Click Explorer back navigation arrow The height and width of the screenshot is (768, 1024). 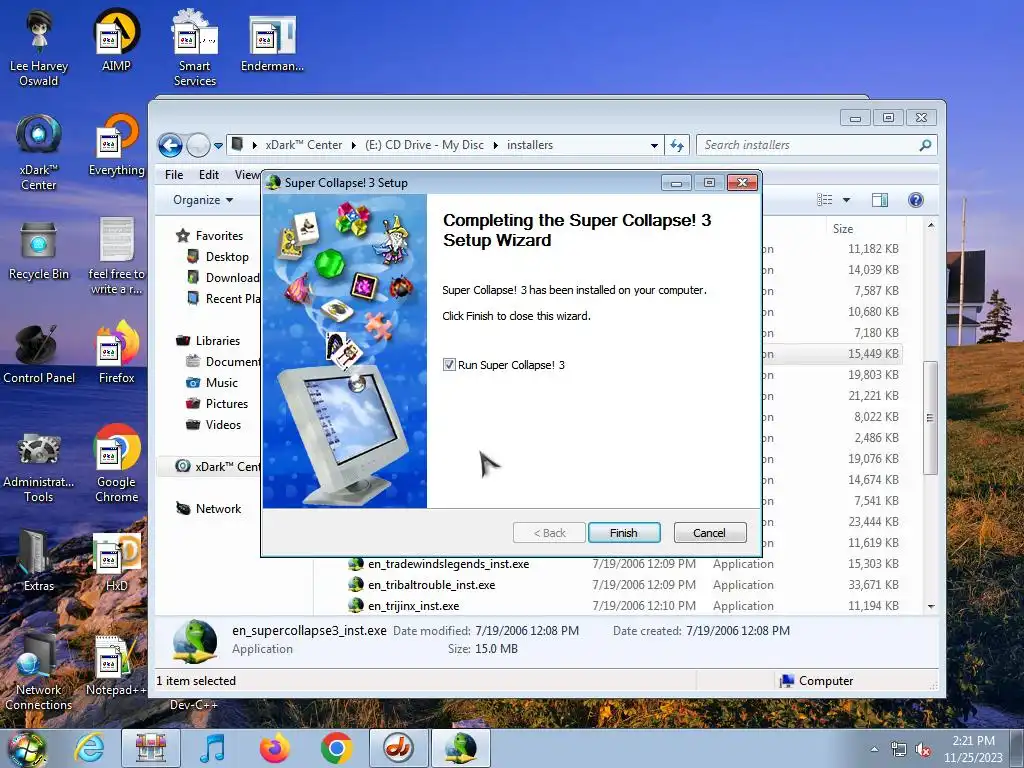click(x=170, y=145)
